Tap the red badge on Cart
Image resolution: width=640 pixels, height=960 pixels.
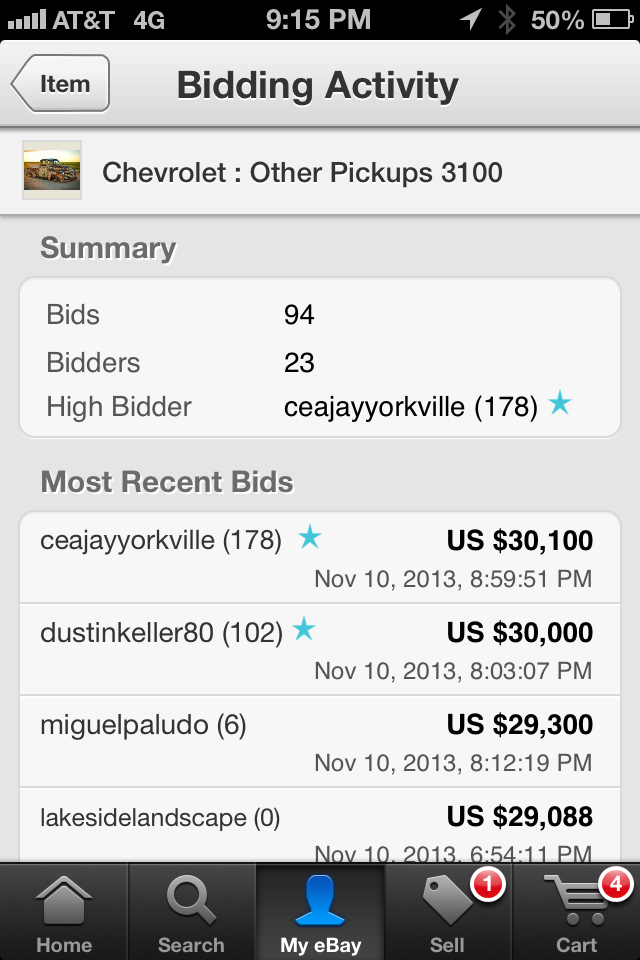point(616,884)
